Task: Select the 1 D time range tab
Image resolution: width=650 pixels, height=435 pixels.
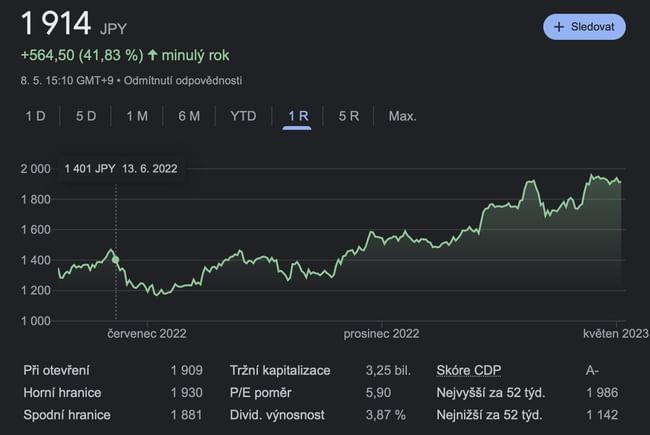Action: (x=35, y=116)
